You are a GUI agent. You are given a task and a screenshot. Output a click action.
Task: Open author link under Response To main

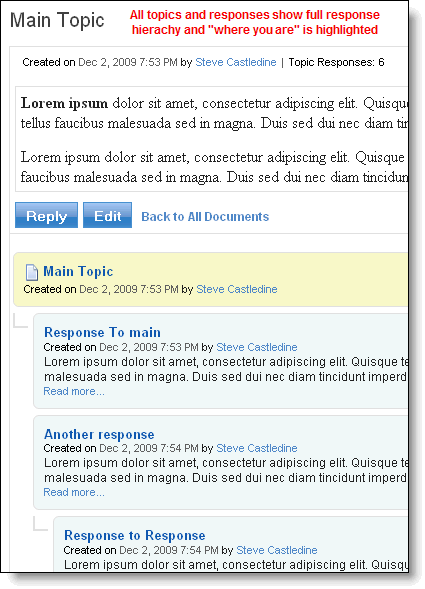[257, 347]
